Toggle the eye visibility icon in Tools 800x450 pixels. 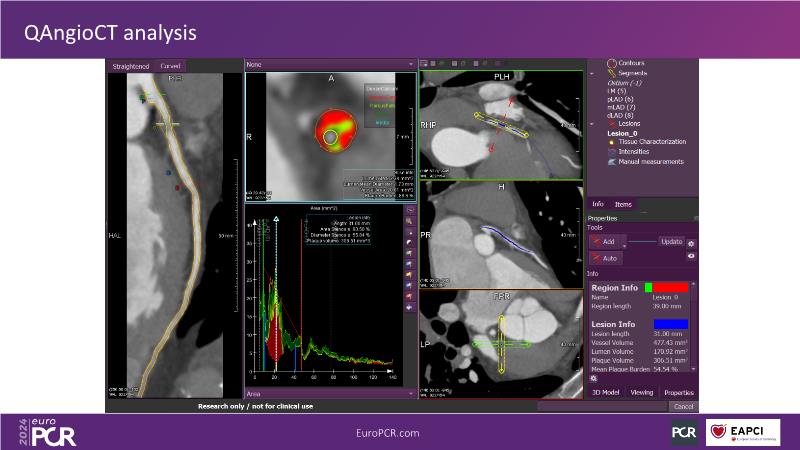[691, 256]
